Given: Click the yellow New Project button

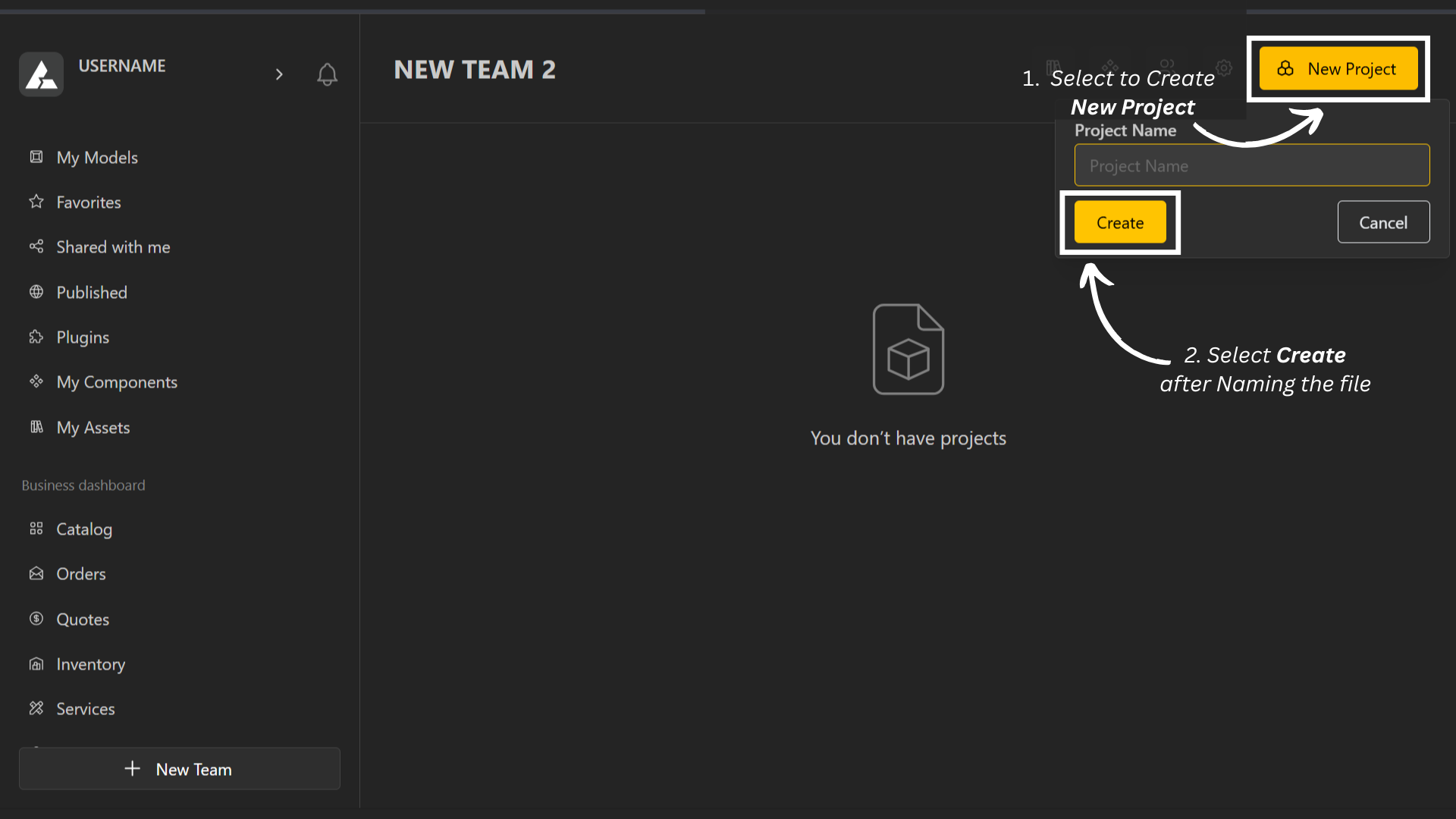Looking at the screenshot, I should [1338, 69].
